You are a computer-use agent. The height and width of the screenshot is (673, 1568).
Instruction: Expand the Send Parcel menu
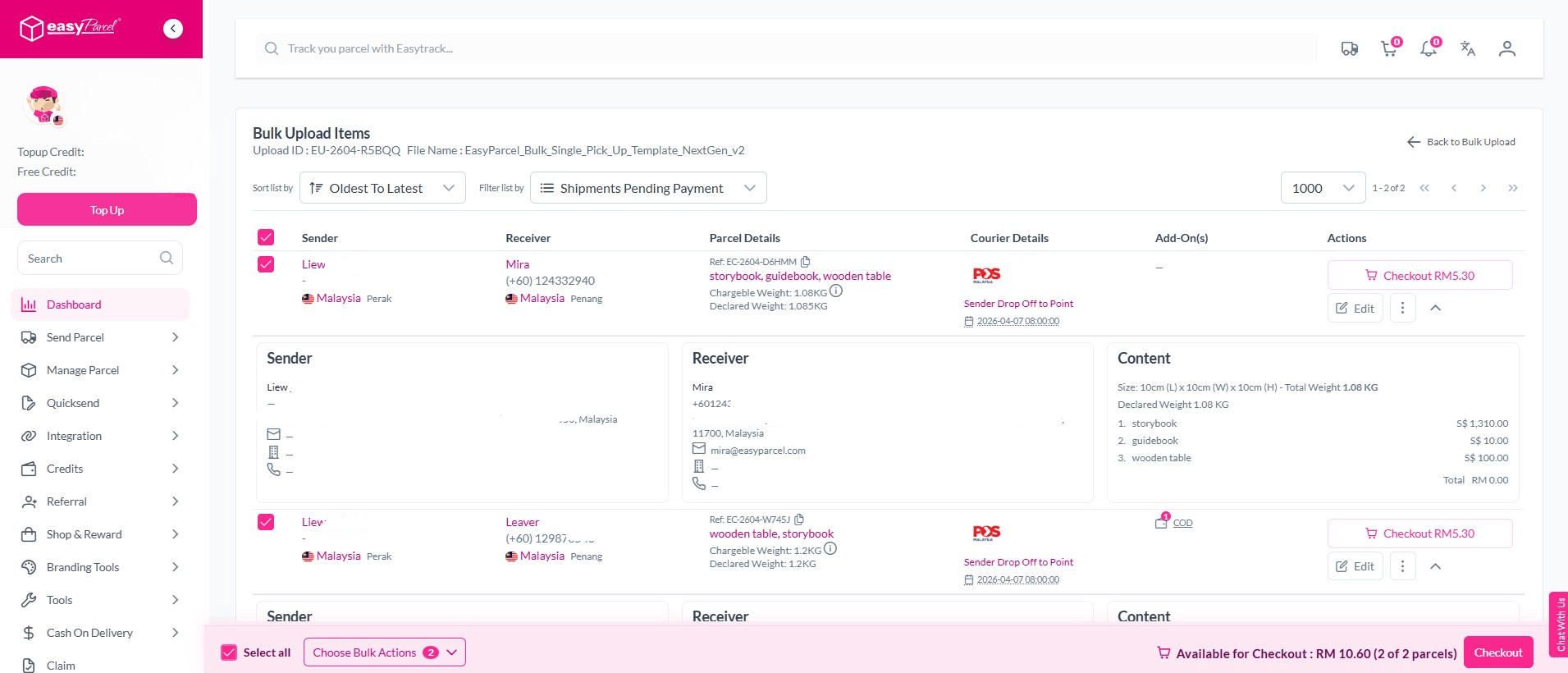tap(100, 337)
